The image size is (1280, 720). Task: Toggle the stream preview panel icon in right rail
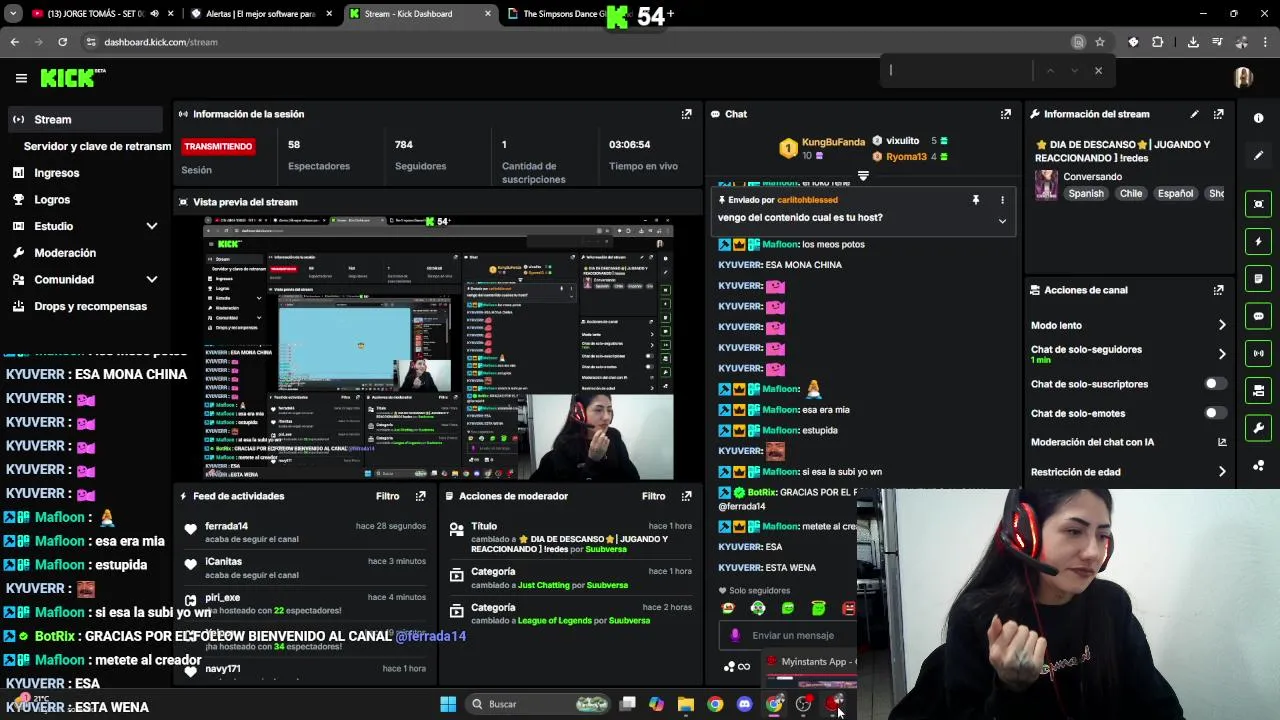pos(1258,204)
